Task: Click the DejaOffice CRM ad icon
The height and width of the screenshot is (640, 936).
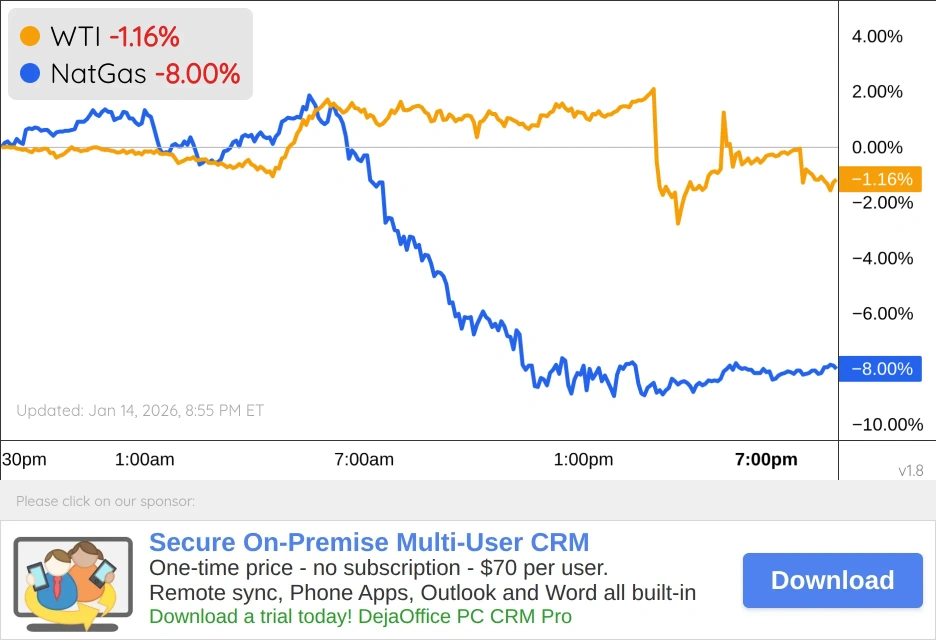Action: click(x=72, y=578)
